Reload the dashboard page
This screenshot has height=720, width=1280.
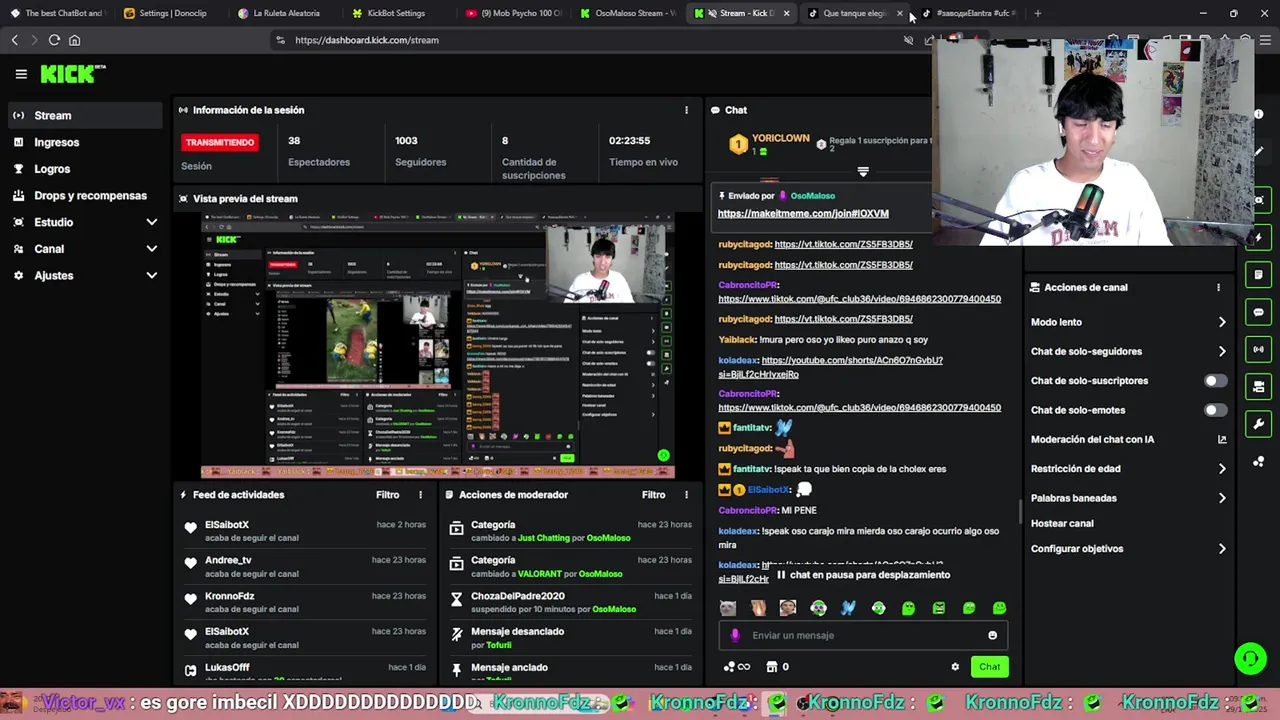(54, 40)
